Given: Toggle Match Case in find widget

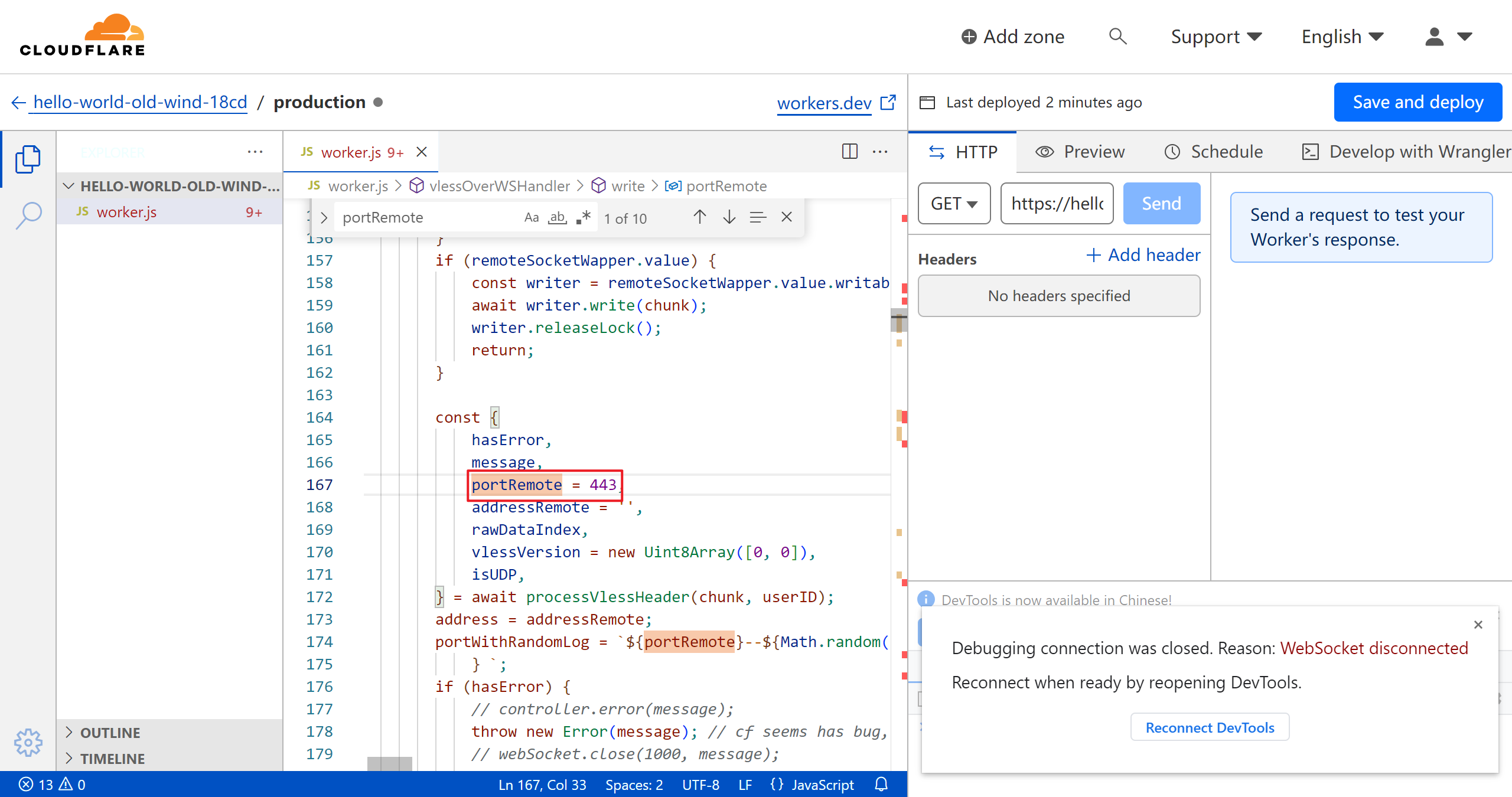Looking at the screenshot, I should click(531, 217).
